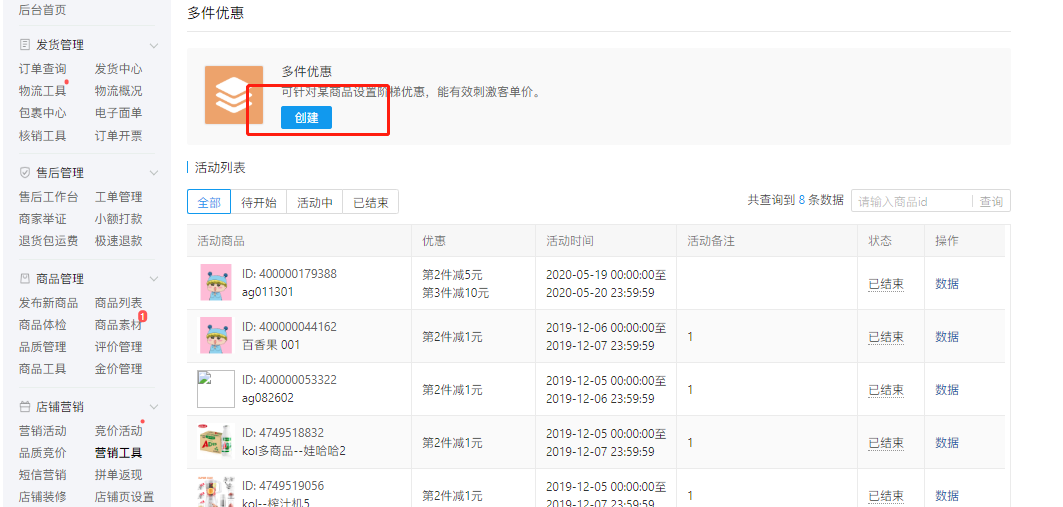Open thumbnail for kol多商品--娃哈哈2

pyautogui.click(x=216, y=441)
